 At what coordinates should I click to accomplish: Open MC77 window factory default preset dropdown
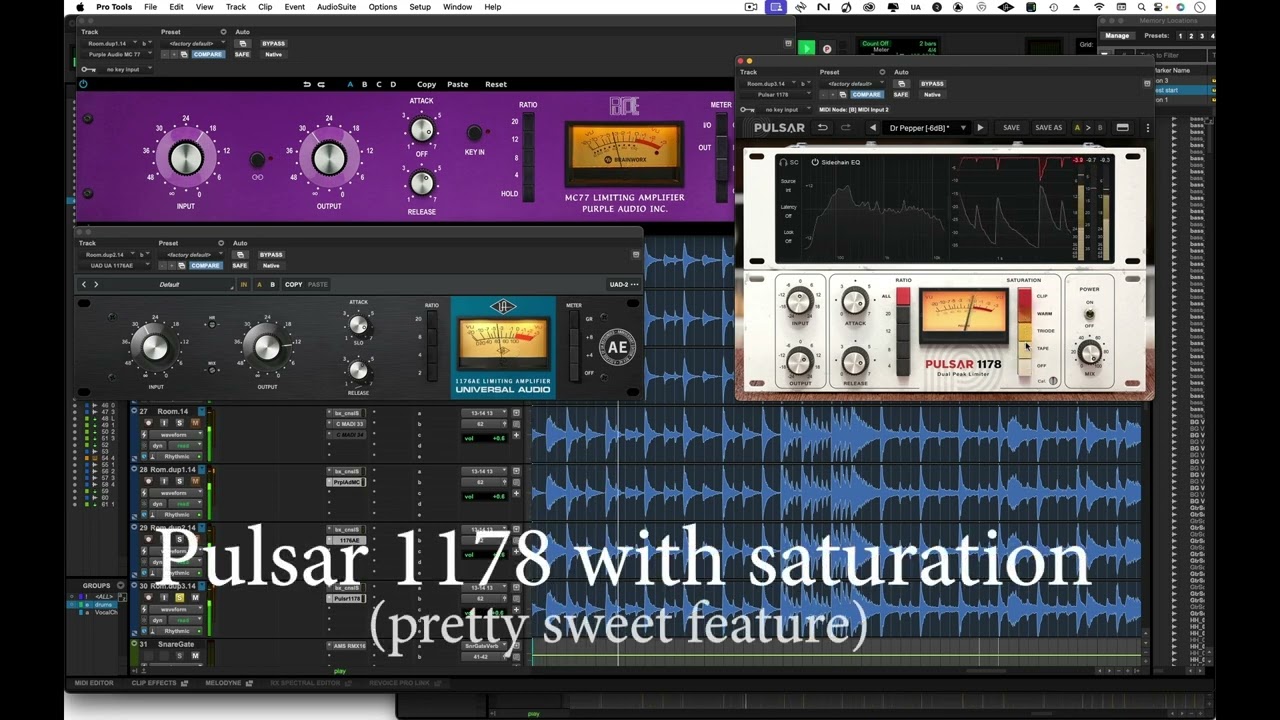coord(194,44)
